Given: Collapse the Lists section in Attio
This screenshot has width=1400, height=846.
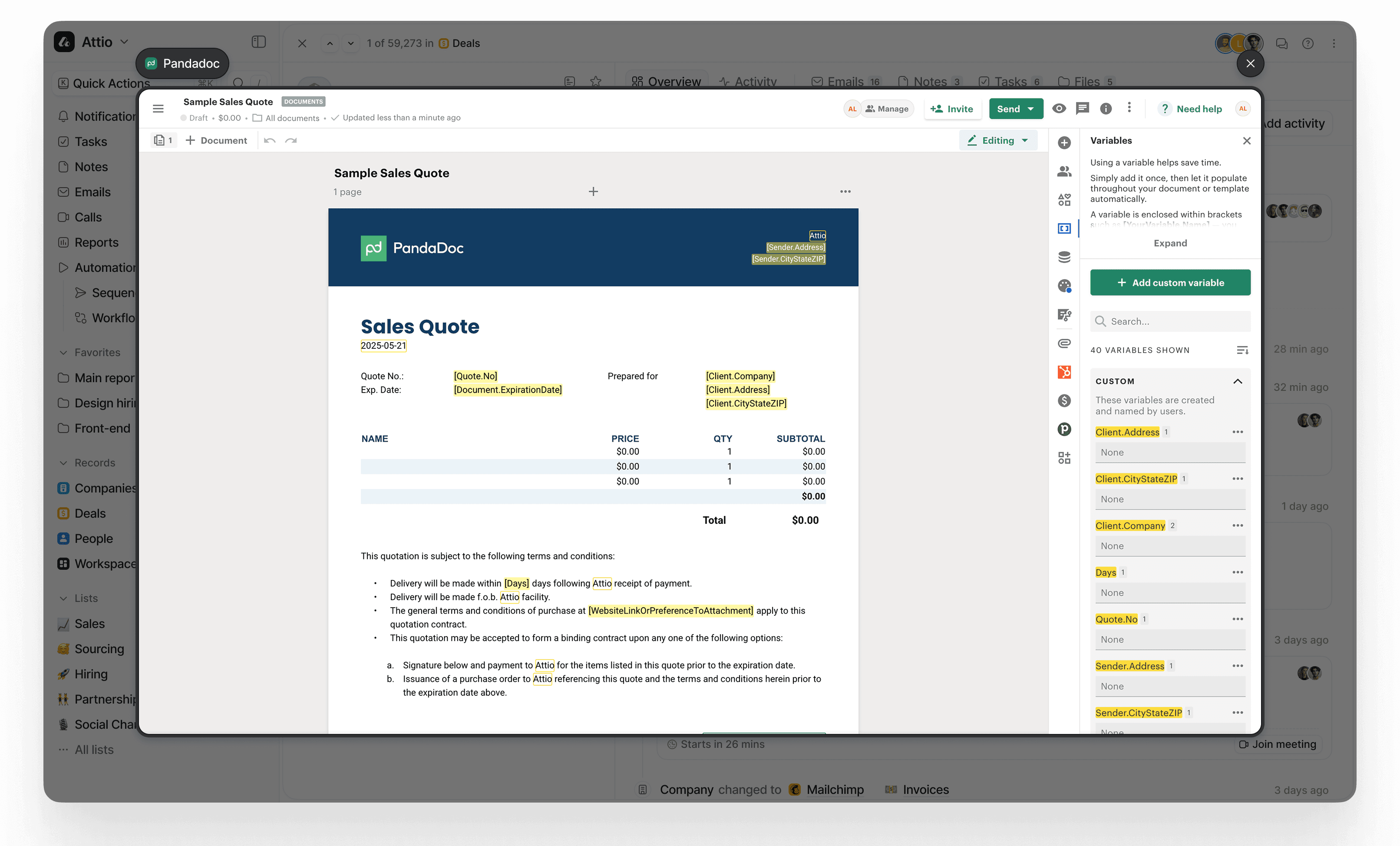Looking at the screenshot, I should point(63,598).
